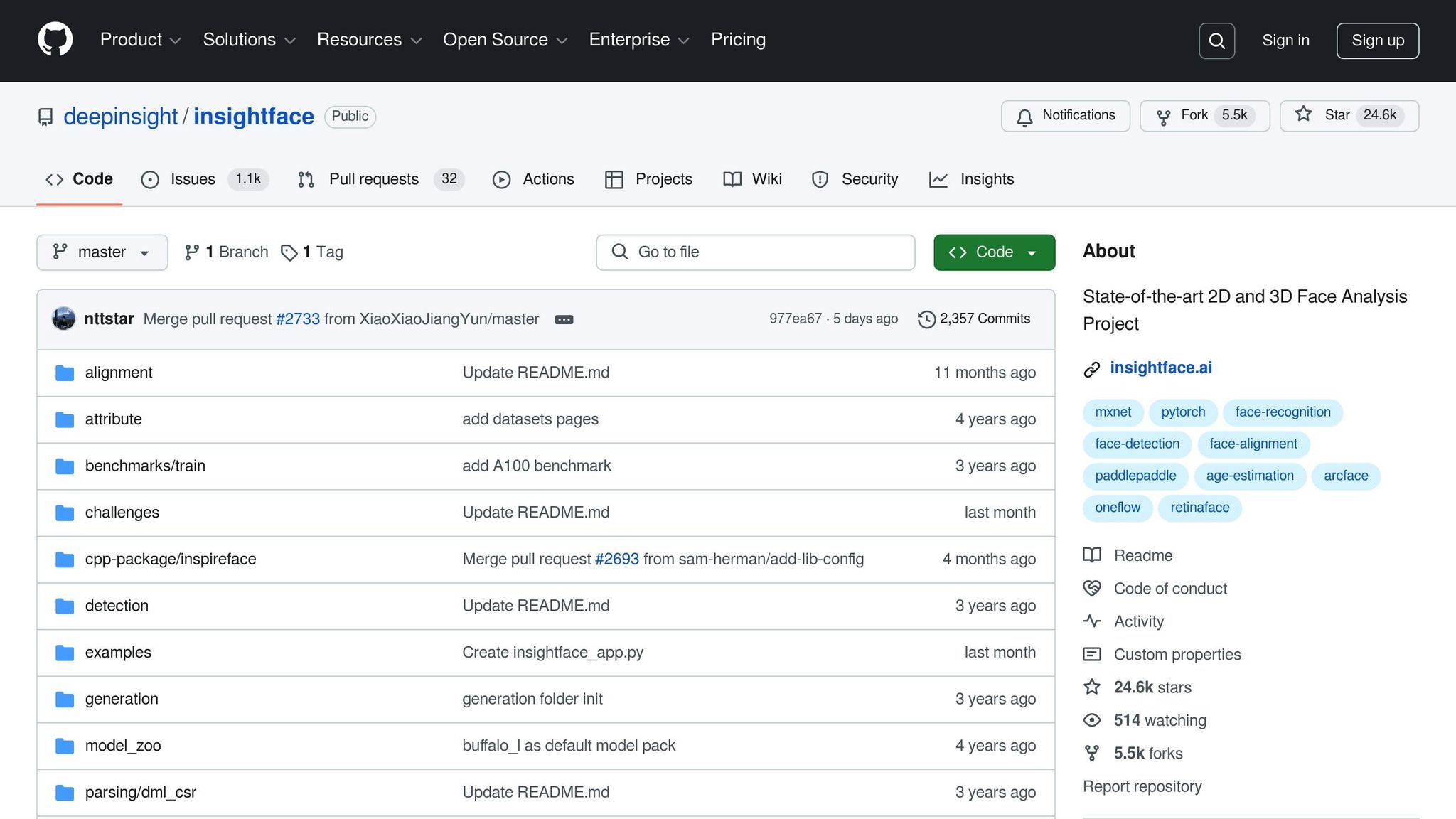Open the green Code dropdown button
This screenshot has width=1456, height=819.
point(994,252)
